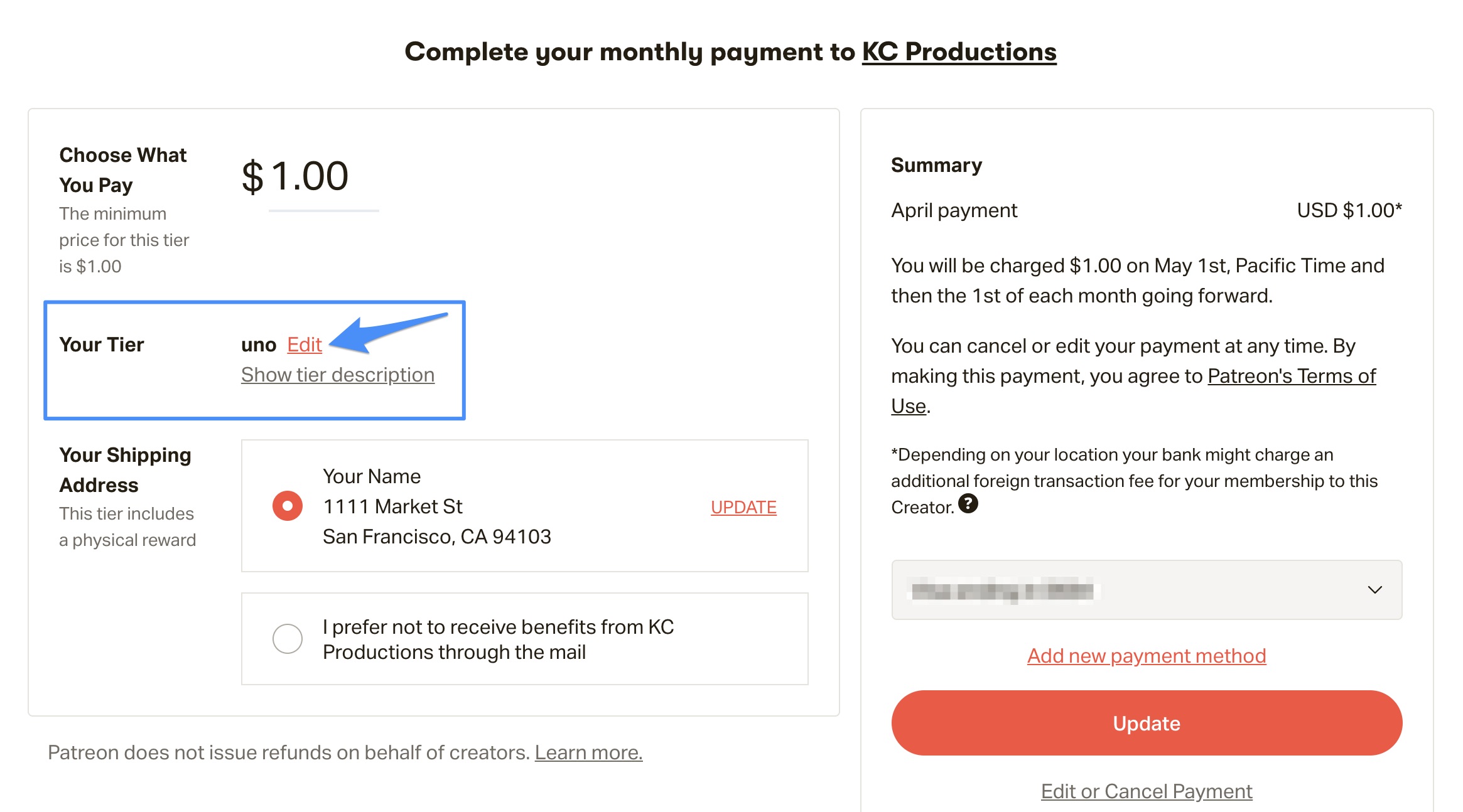Open Learn more about refunds
The width and height of the screenshot is (1463, 812).
tap(588, 752)
